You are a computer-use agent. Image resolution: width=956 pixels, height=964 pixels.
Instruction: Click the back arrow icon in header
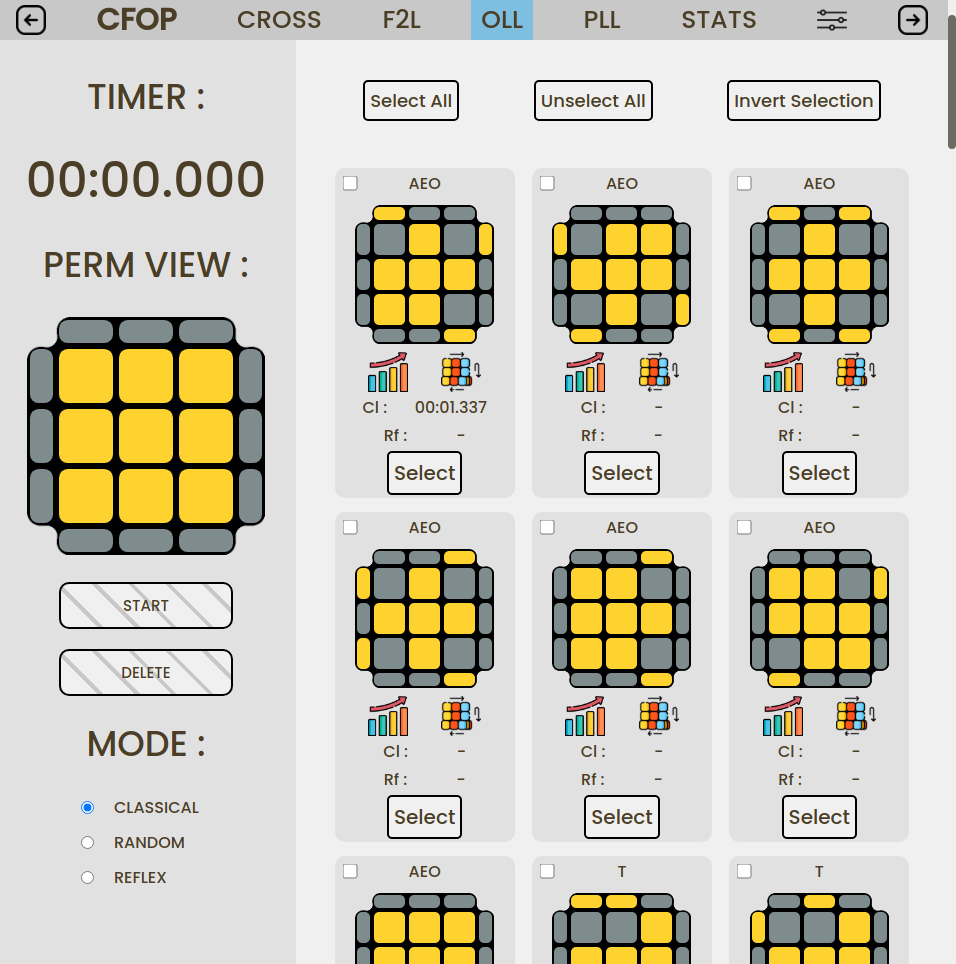[x=31, y=20]
